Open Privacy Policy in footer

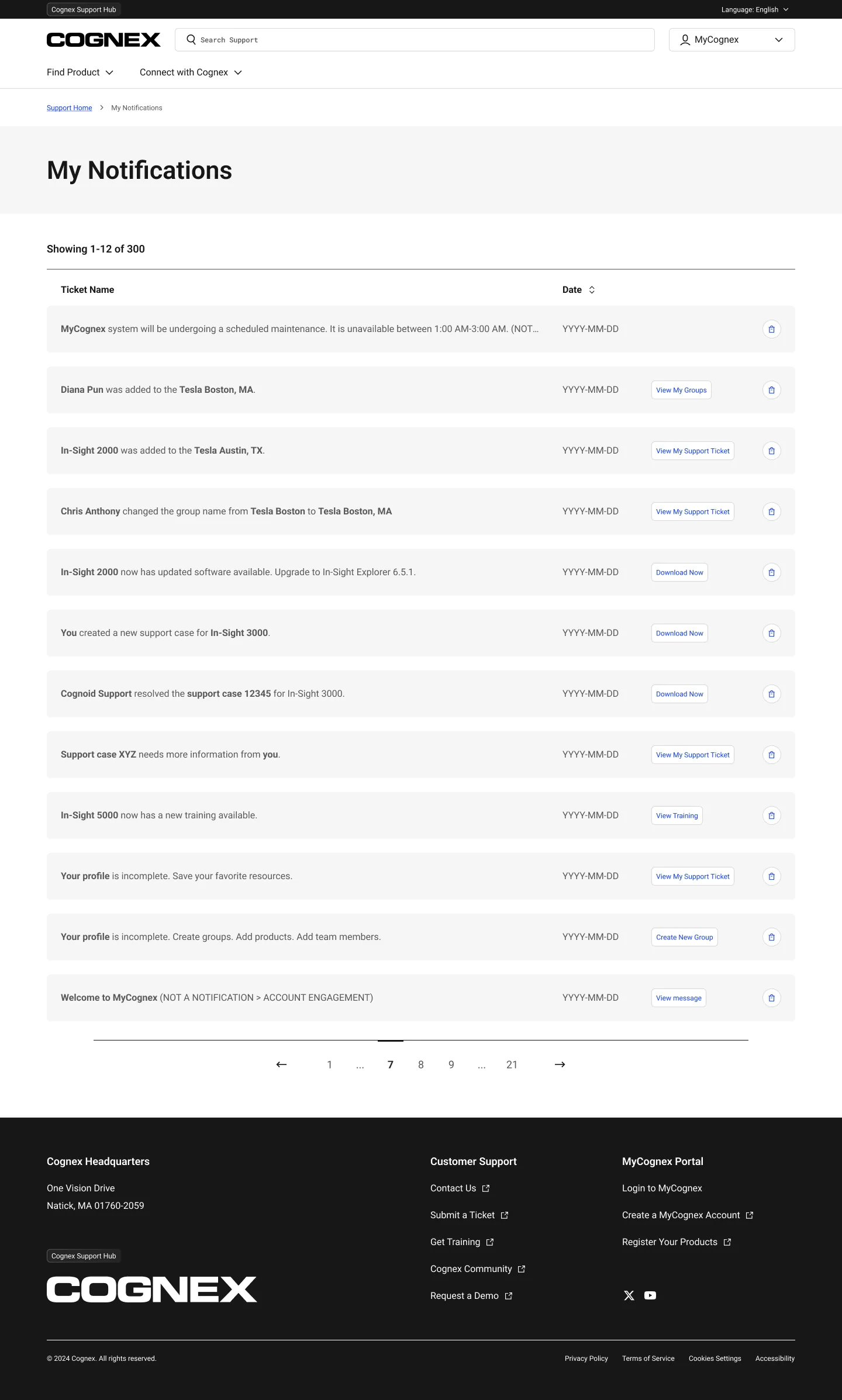coord(586,1358)
